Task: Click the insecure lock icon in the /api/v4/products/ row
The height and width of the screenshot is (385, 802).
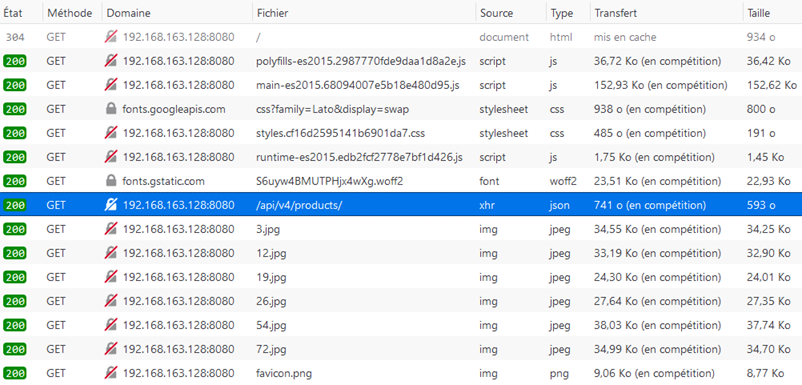Action: pos(111,205)
